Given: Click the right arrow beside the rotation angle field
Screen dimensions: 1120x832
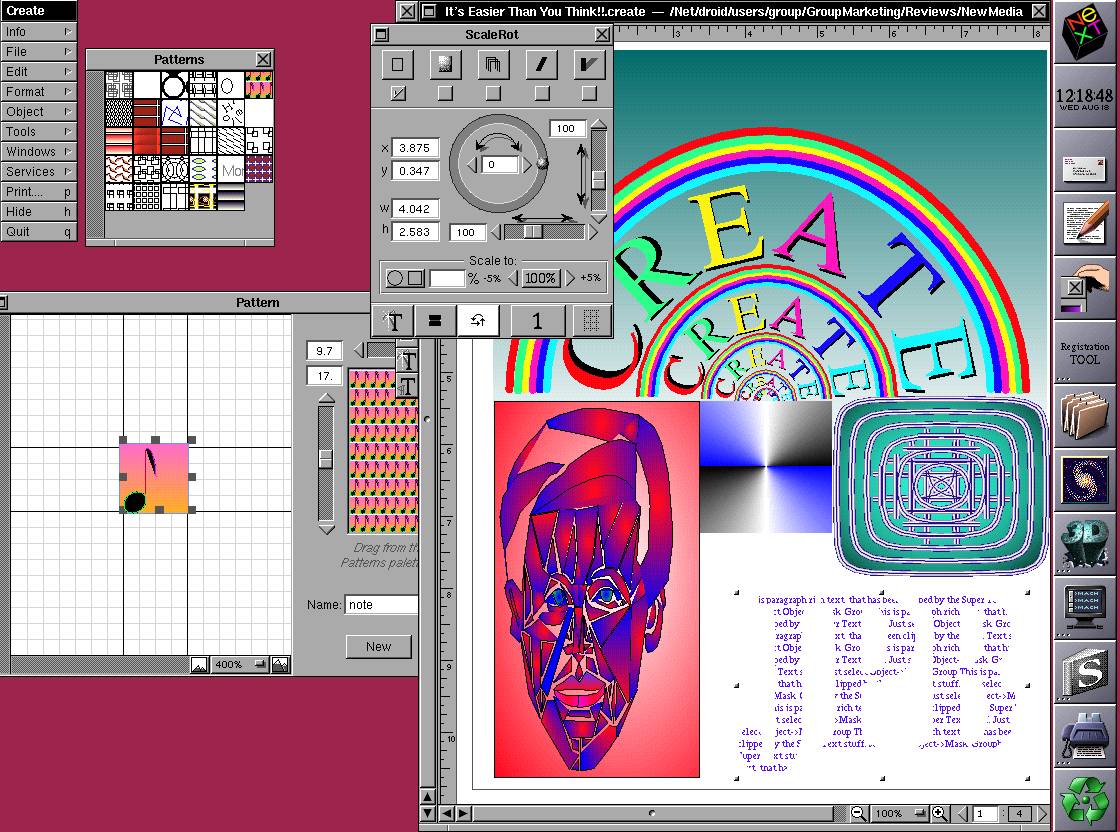Looking at the screenshot, I should coord(527,165).
